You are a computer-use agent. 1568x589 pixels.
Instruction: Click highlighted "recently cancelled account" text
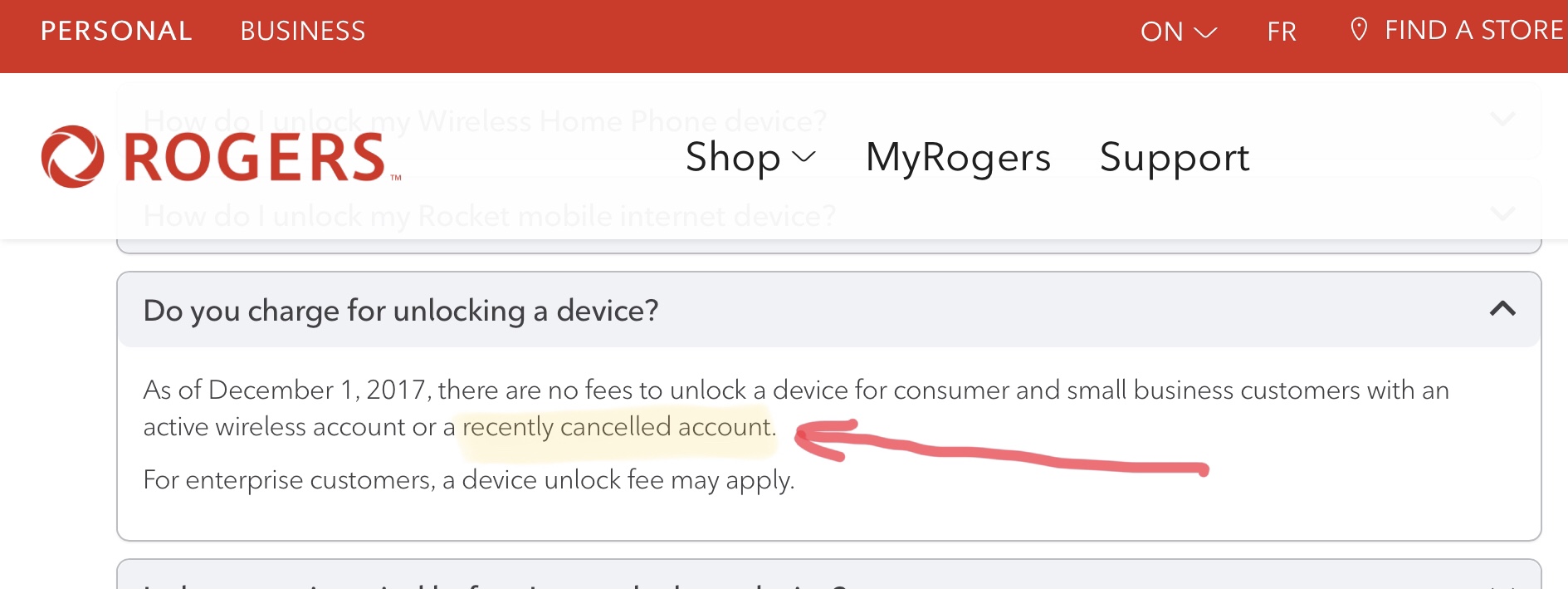[618, 427]
